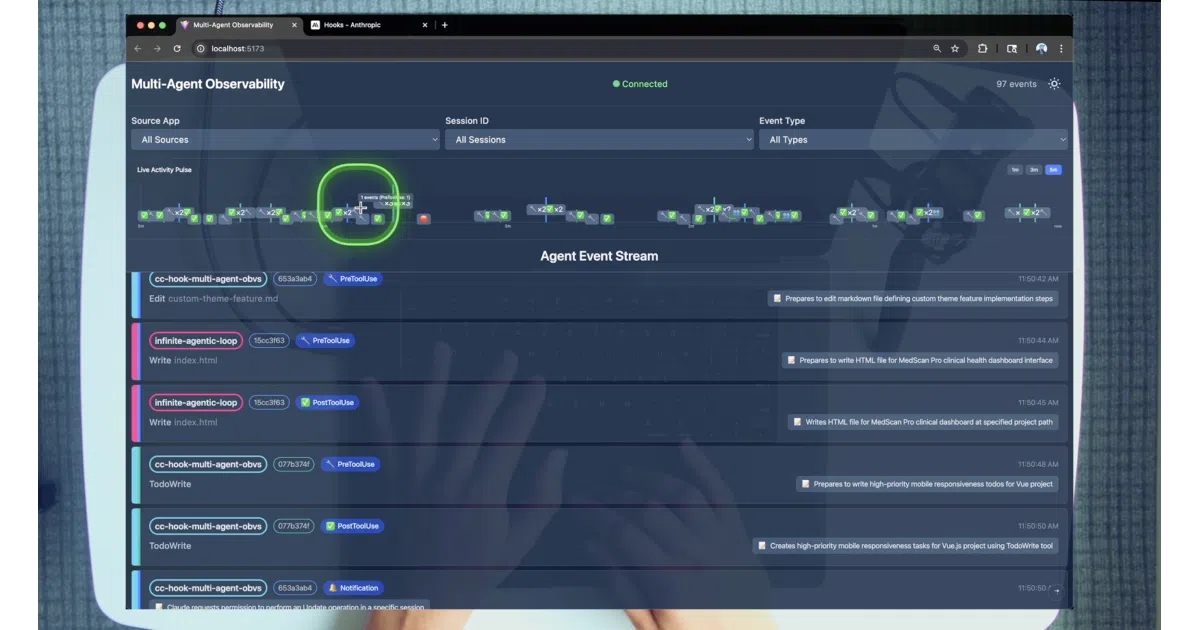Click session 653a3ab4 badge in 11:50:42 AM row
Image resolution: width=1200 pixels, height=630 pixels.
point(295,279)
